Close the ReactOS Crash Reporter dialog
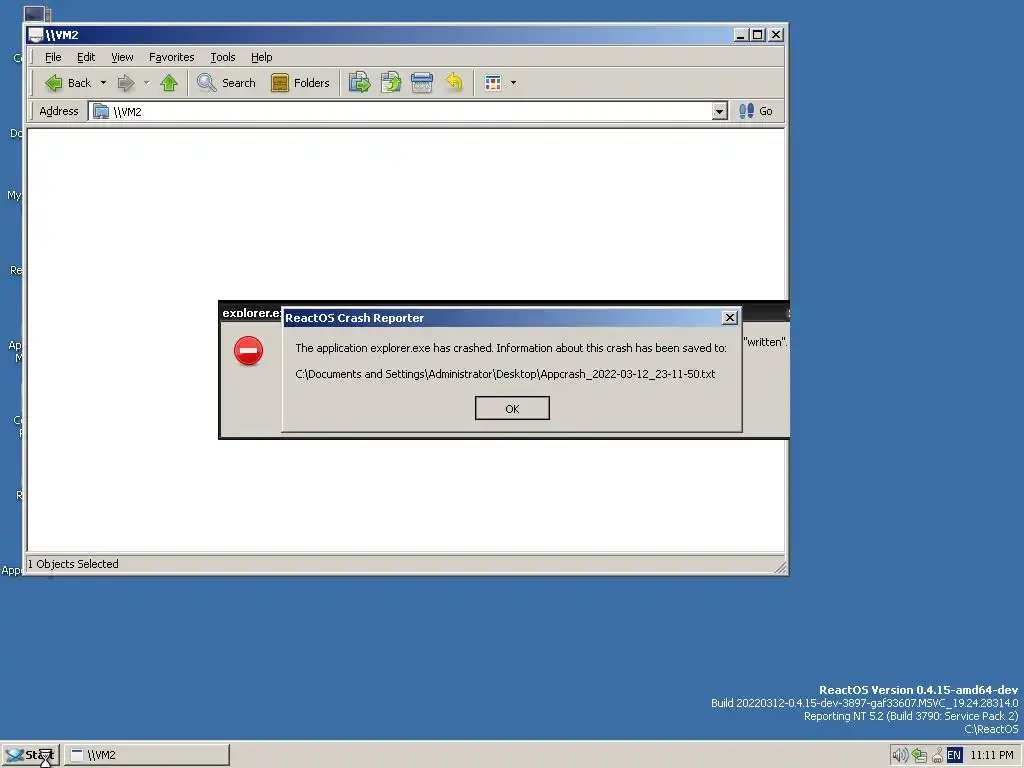The height and width of the screenshot is (768, 1024). point(729,318)
